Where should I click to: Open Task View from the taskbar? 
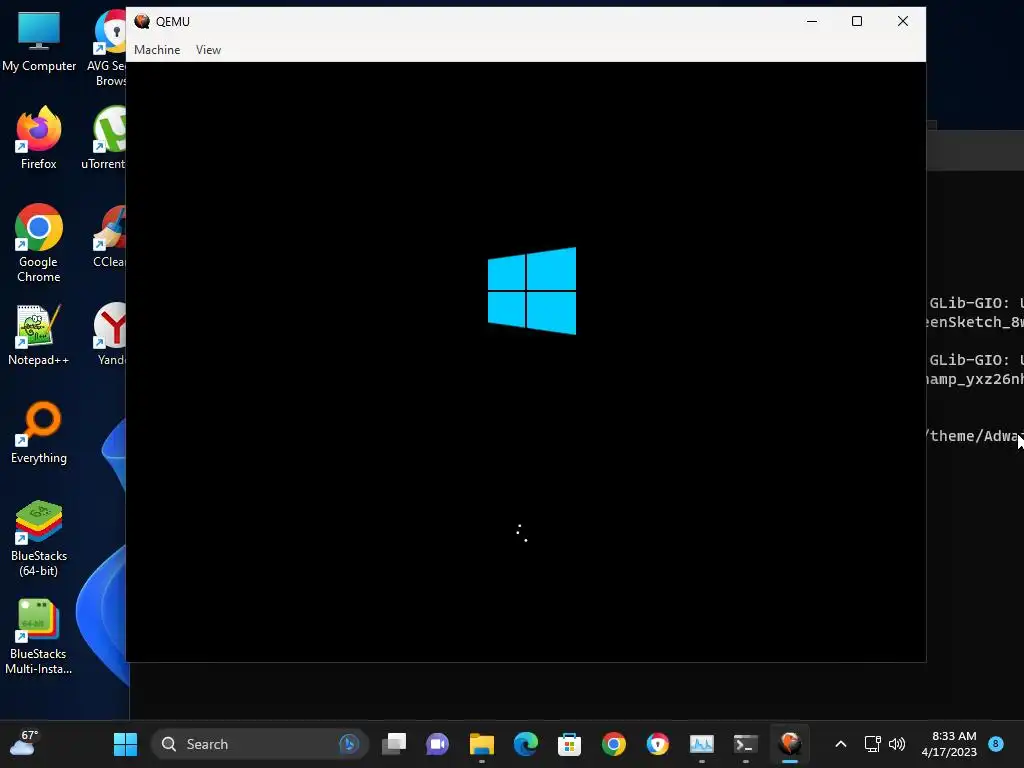tap(394, 744)
